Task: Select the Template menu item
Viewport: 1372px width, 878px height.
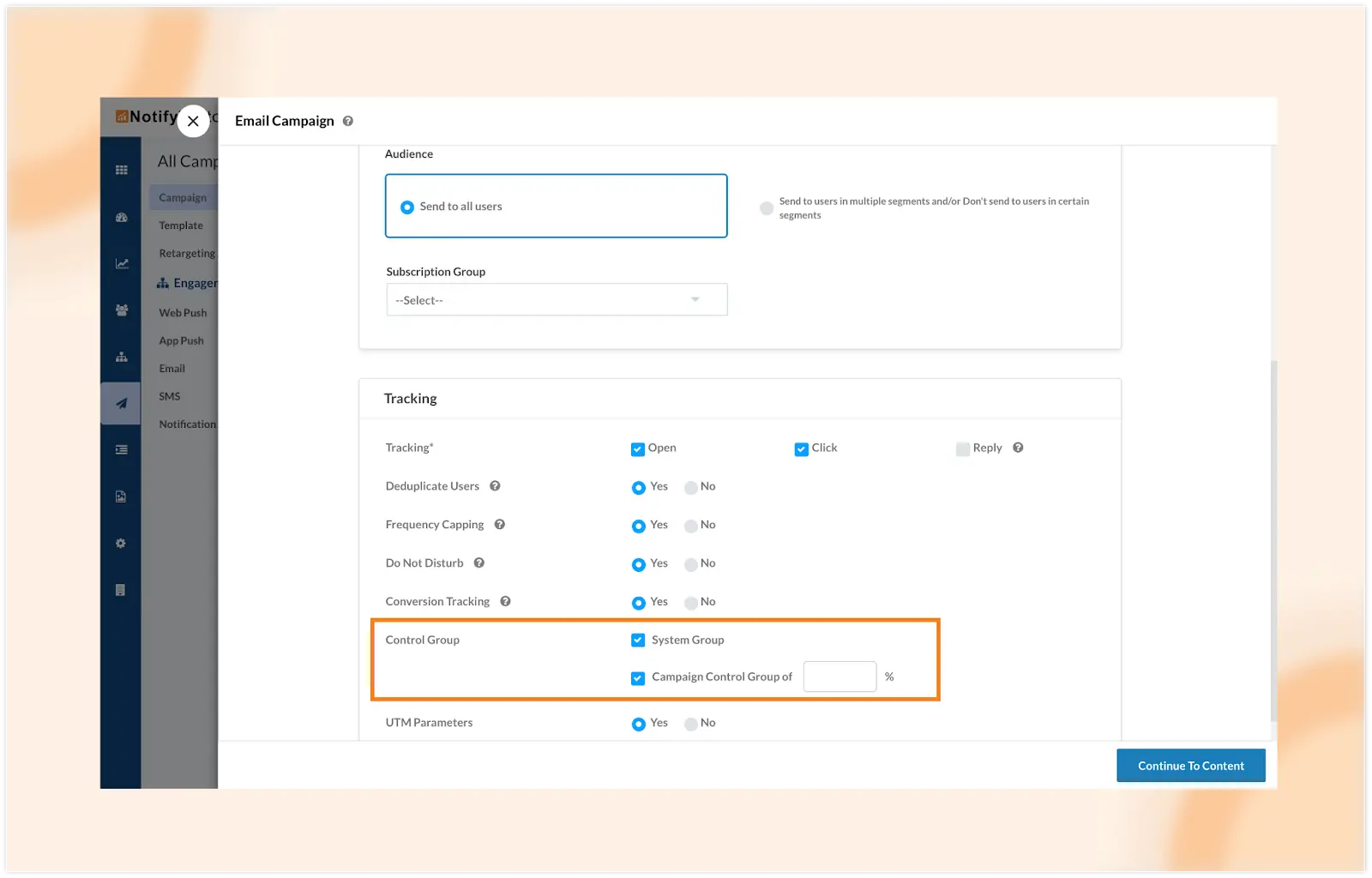Action: click(x=181, y=226)
